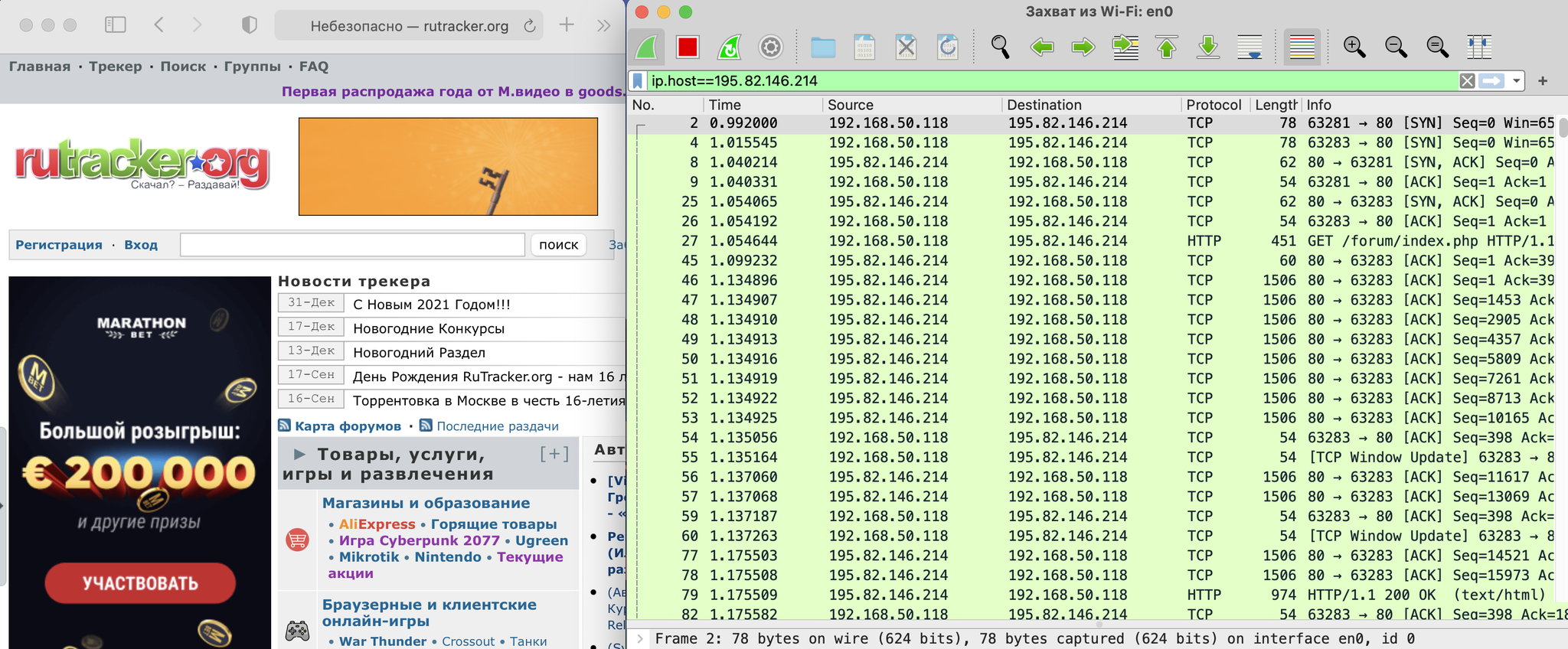
Task: Click the resize columns icon
Action: click(x=1478, y=47)
